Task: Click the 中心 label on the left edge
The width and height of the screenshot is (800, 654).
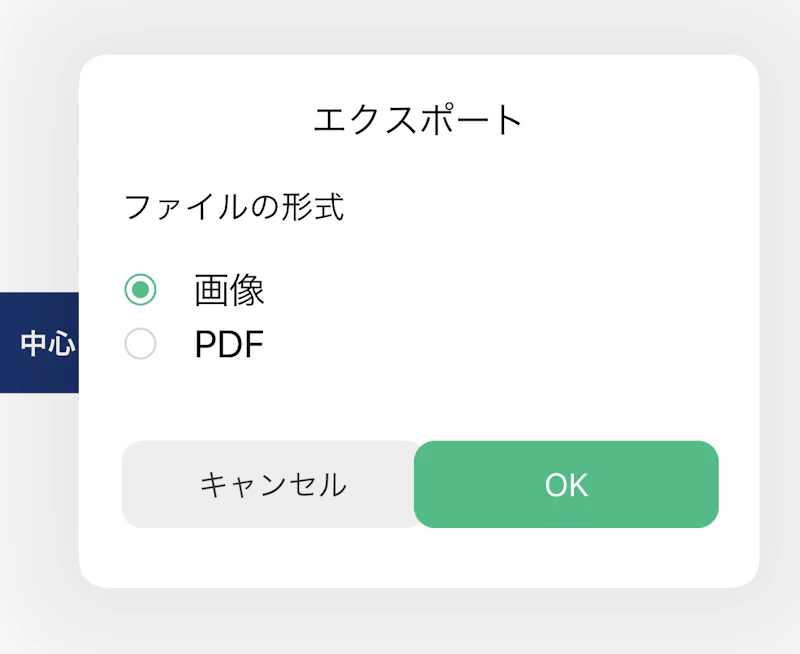Action: (x=42, y=344)
